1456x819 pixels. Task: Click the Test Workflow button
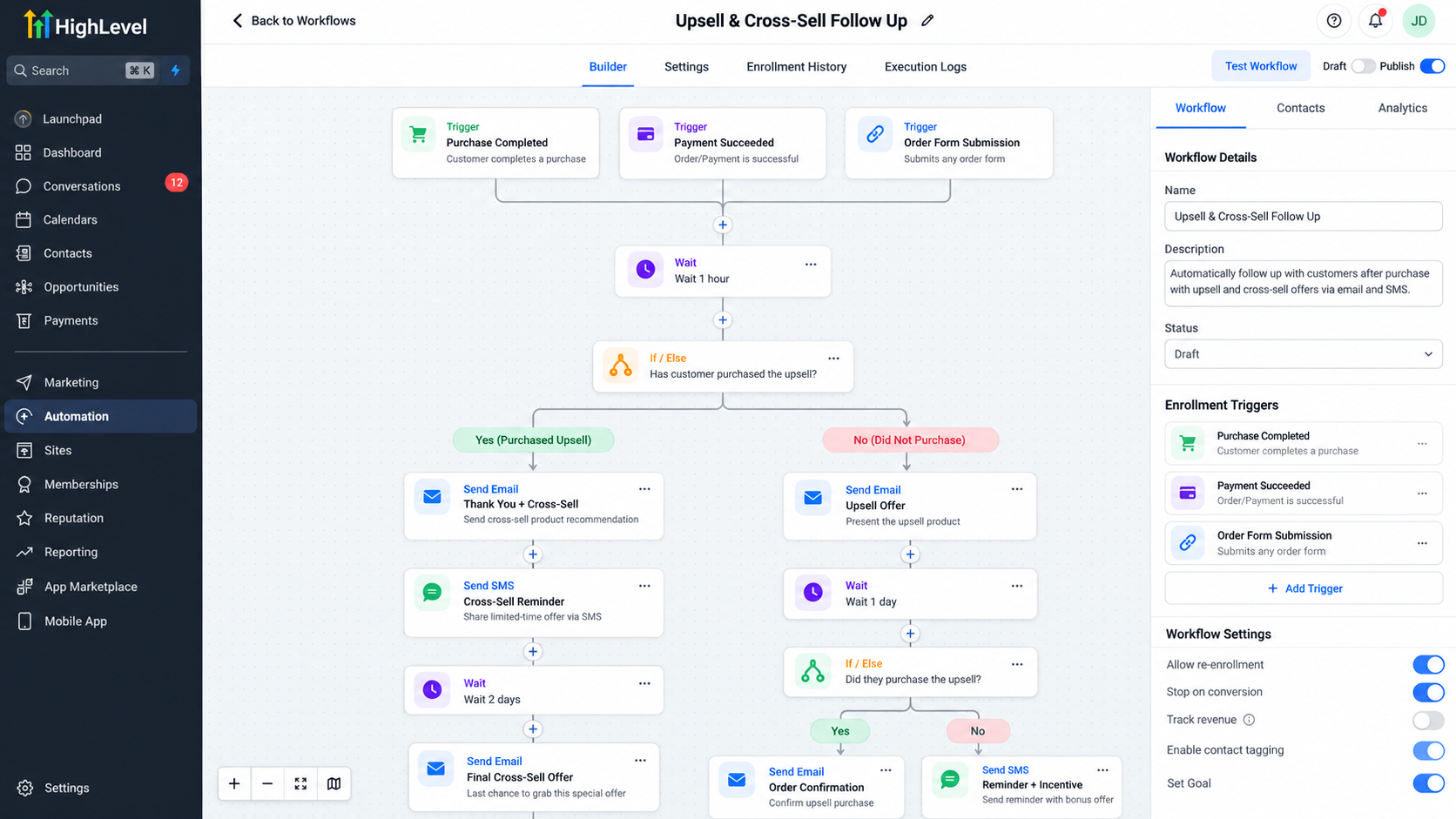point(1260,66)
